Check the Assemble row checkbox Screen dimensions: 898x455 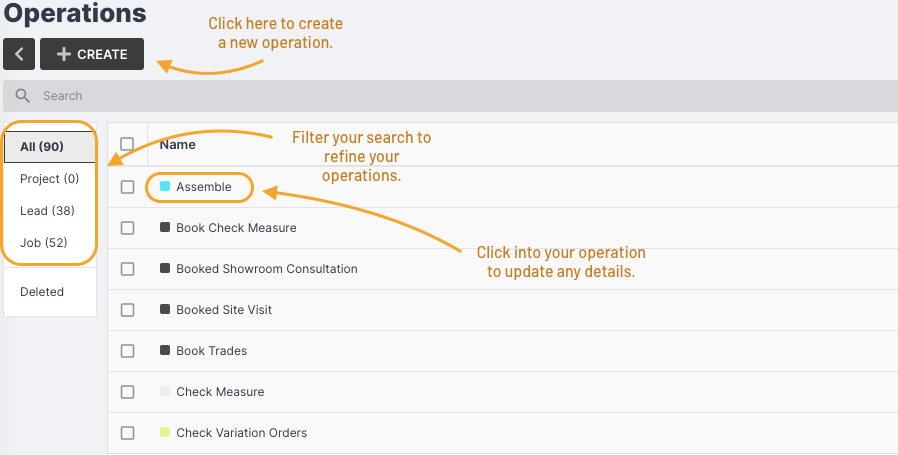tap(127, 187)
